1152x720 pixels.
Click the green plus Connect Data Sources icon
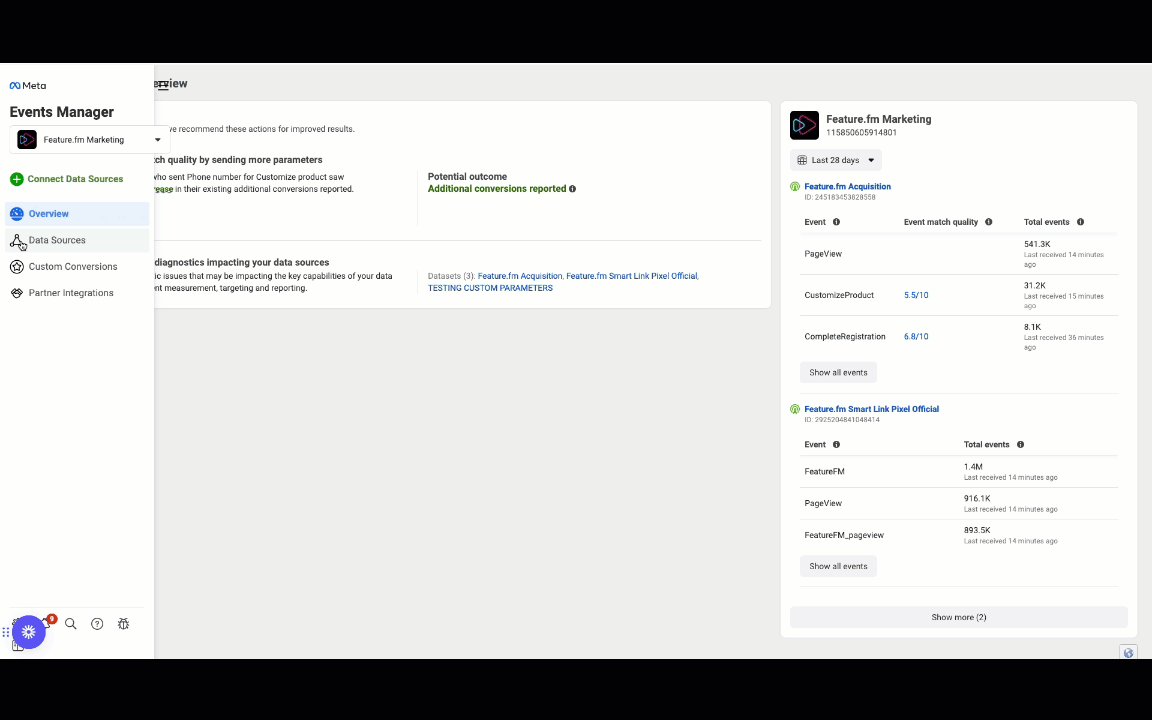pos(16,179)
